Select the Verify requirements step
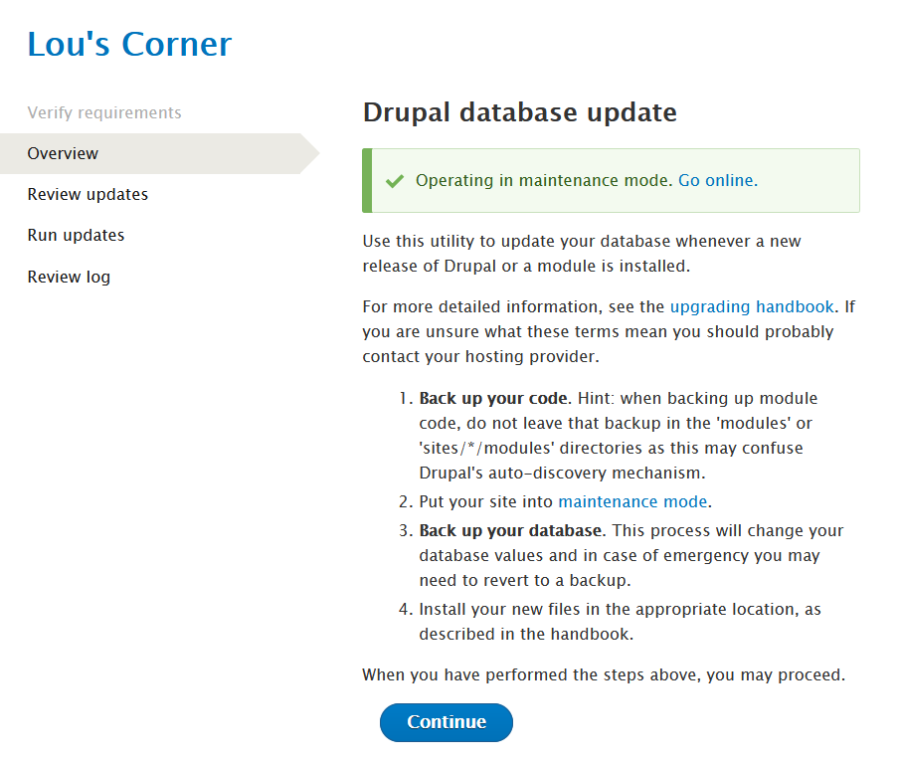 coord(104,113)
